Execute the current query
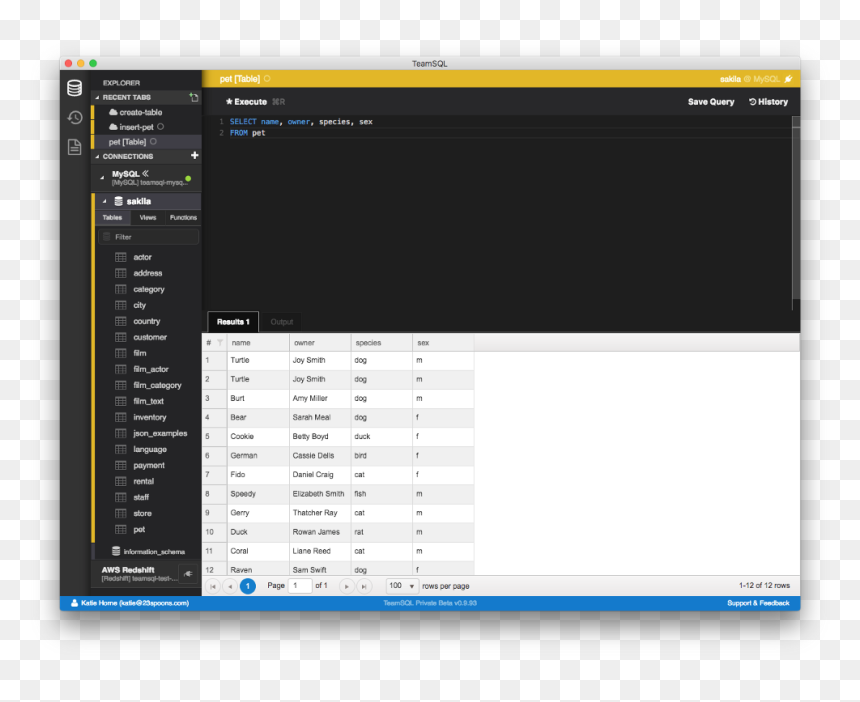The height and width of the screenshot is (702, 860). click(x=246, y=102)
